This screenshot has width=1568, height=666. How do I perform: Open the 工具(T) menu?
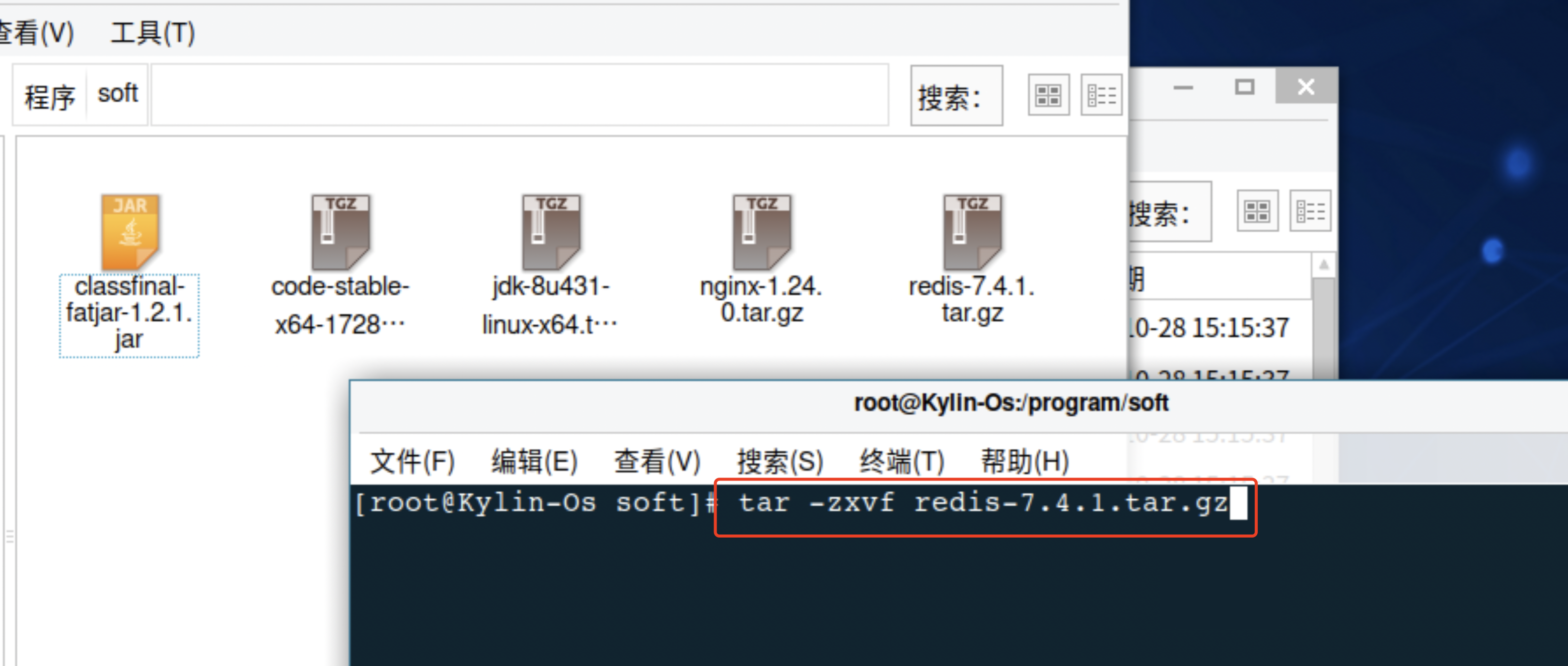[152, 33]
